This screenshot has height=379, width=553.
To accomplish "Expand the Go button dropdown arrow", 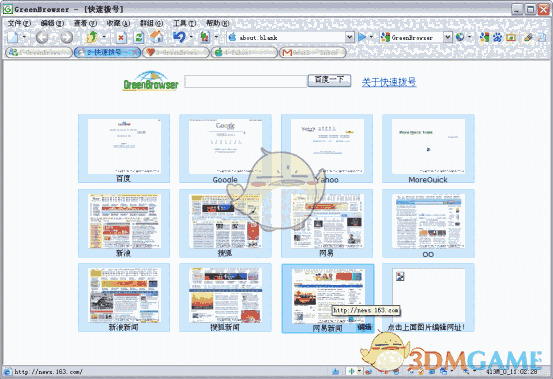I will click(x=371, y=37).
